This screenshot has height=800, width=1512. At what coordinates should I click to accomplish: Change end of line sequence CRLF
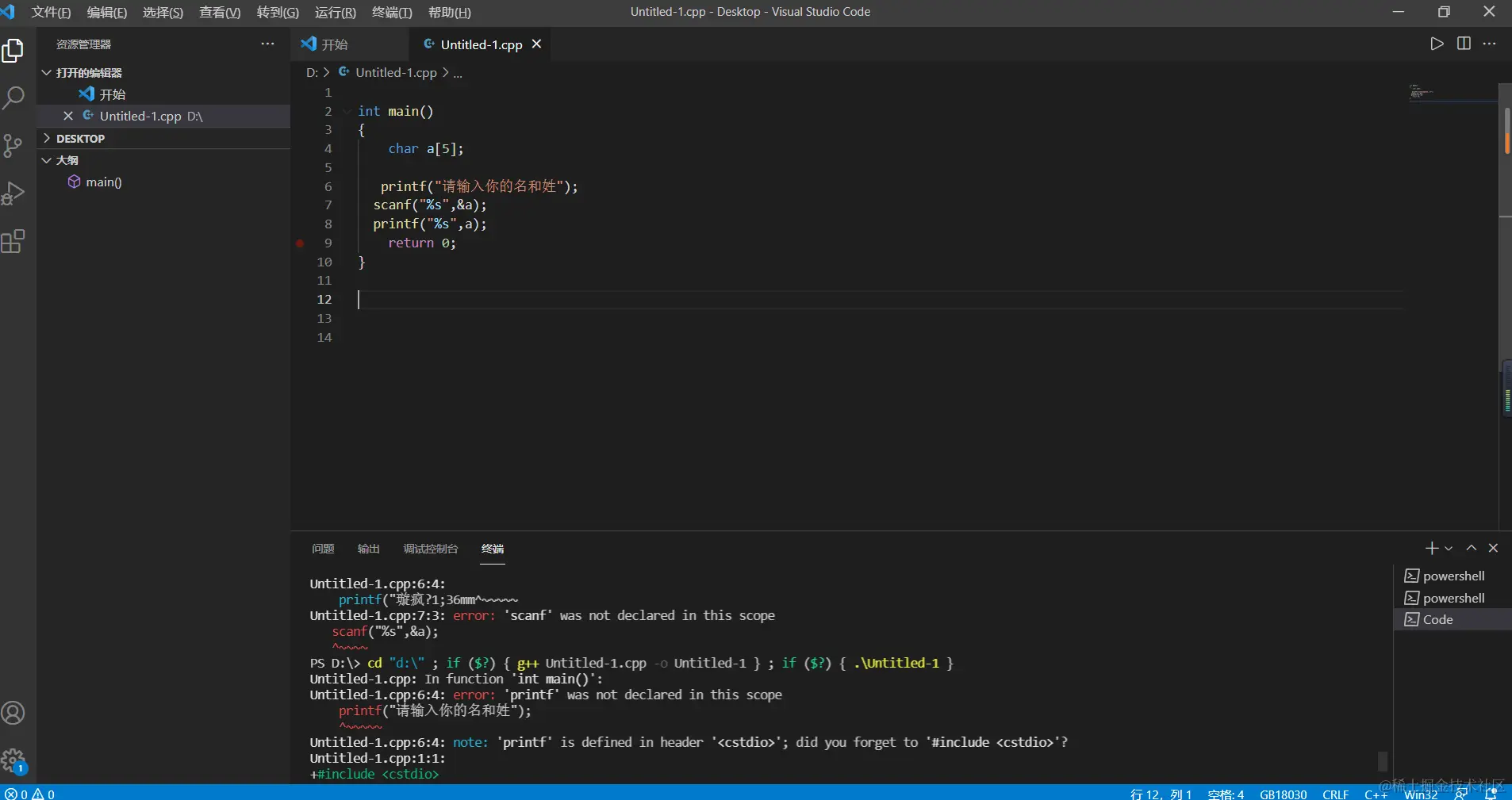coord(1335,794)
